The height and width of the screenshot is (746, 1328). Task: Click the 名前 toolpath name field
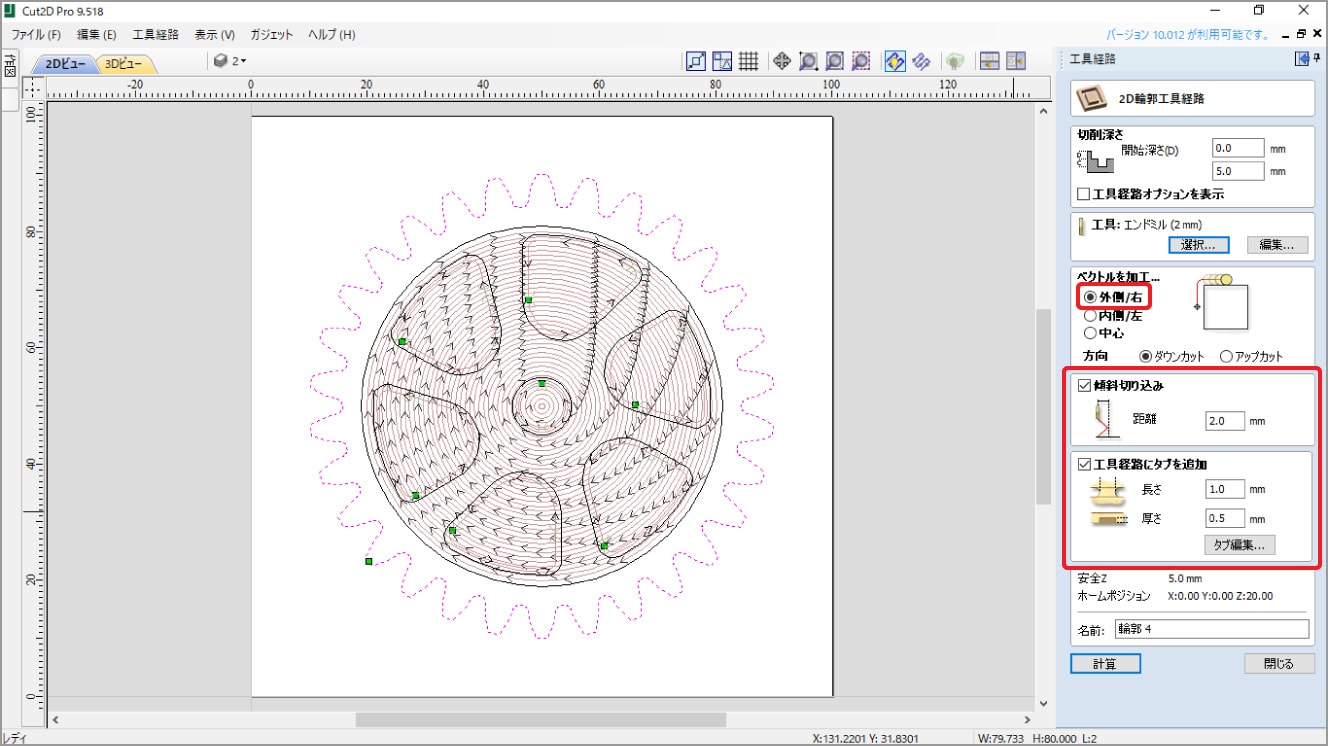[x=1211, y=629]
